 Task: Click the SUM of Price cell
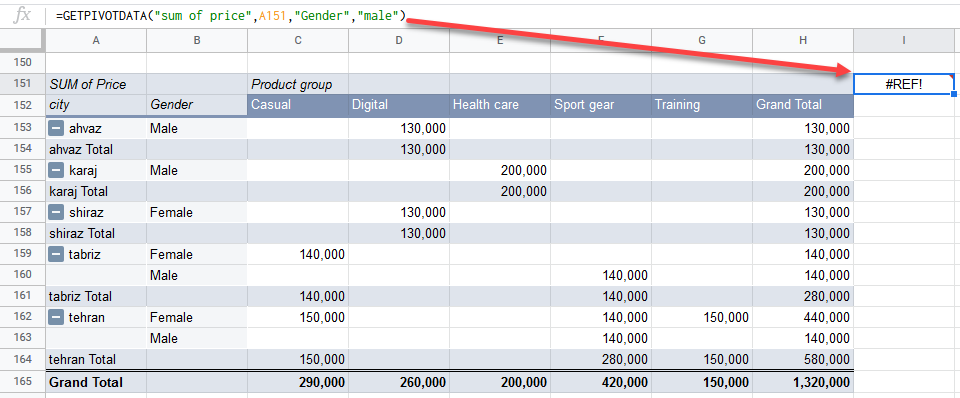96,84
